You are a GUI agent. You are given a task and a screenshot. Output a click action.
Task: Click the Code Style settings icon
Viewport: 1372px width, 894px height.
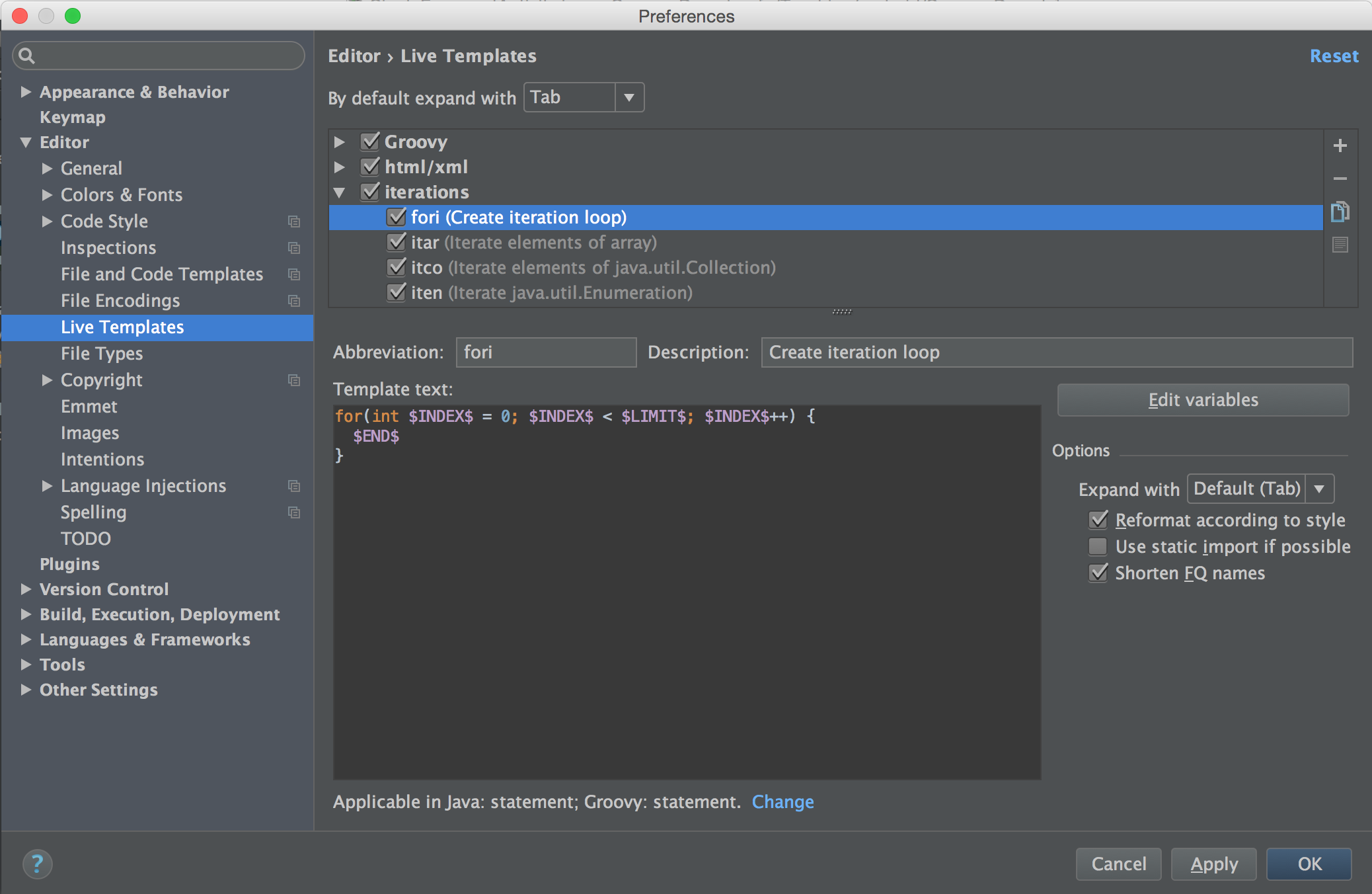294,221
